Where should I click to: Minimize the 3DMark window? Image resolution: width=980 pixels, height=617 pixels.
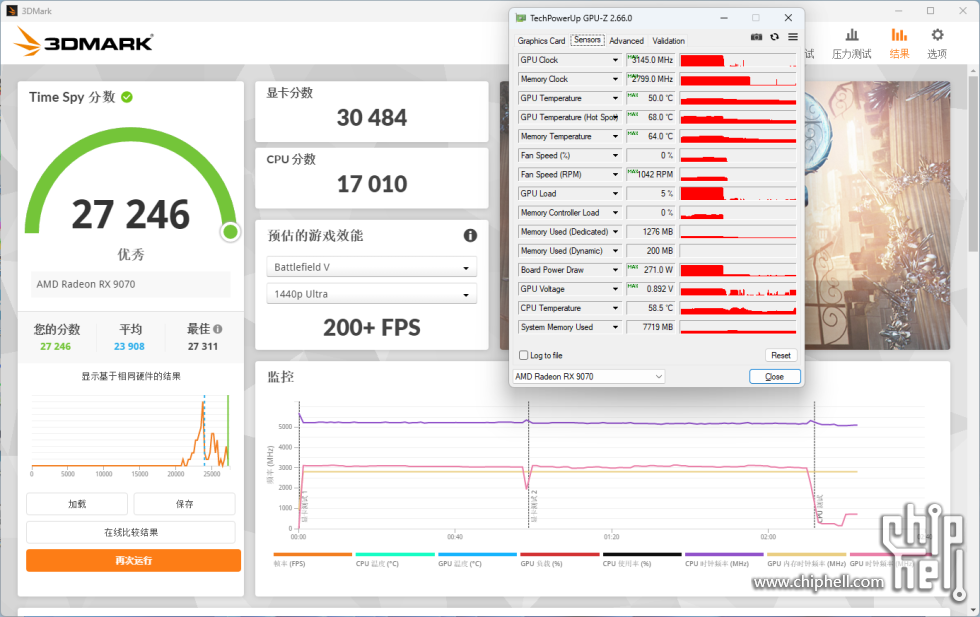click(x=898, y=11)
